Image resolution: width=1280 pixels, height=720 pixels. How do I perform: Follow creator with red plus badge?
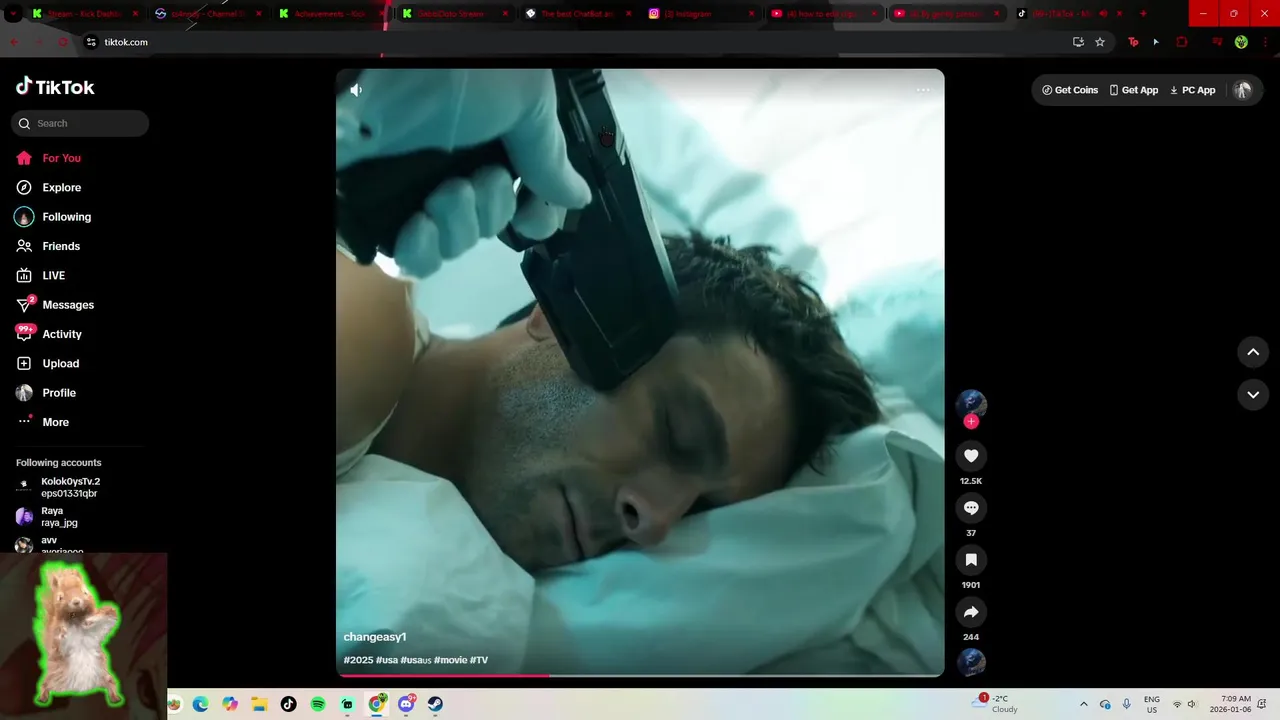971,422
